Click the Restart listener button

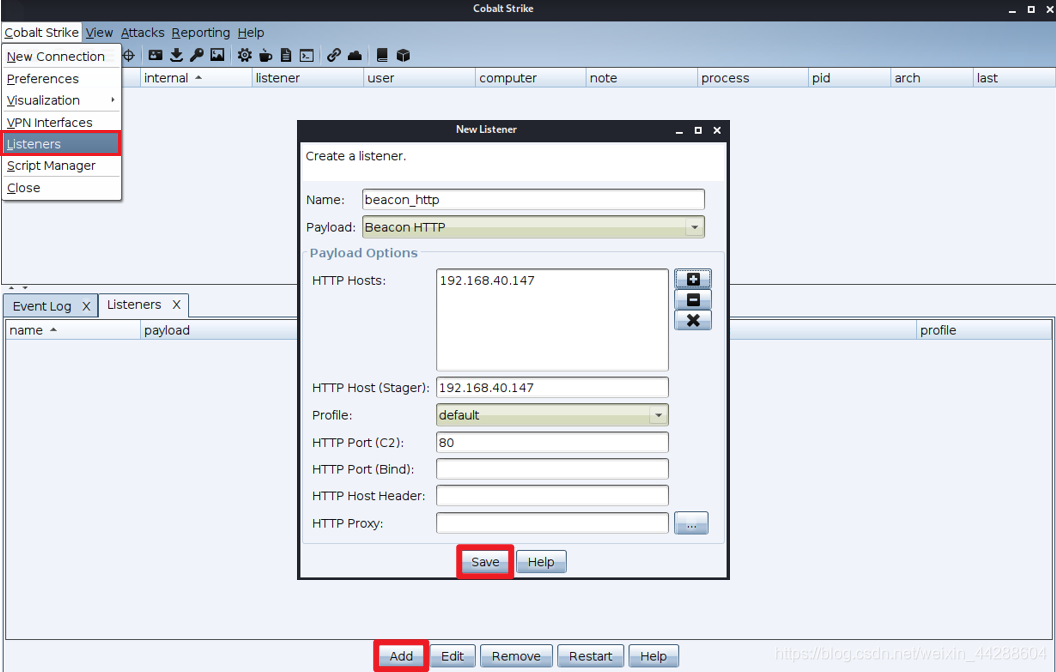591,656
